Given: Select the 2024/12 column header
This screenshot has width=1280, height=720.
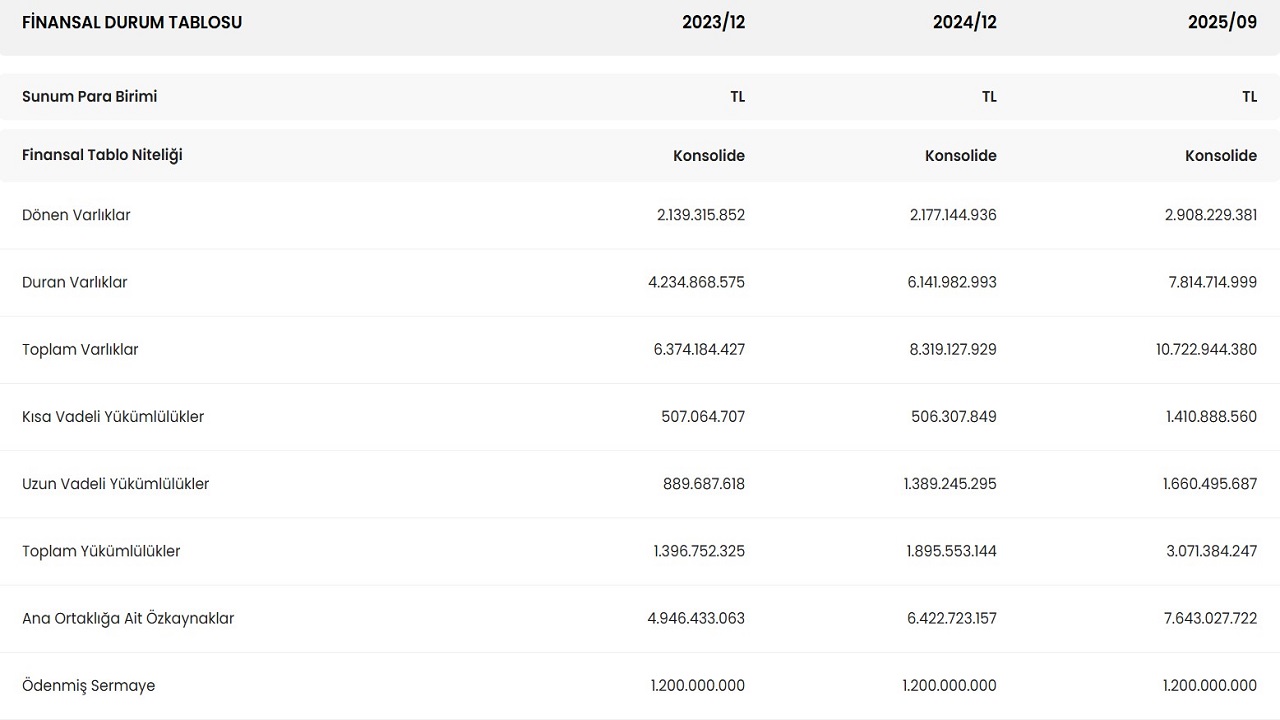Looking at the screenshot, I should coord(964,22).
